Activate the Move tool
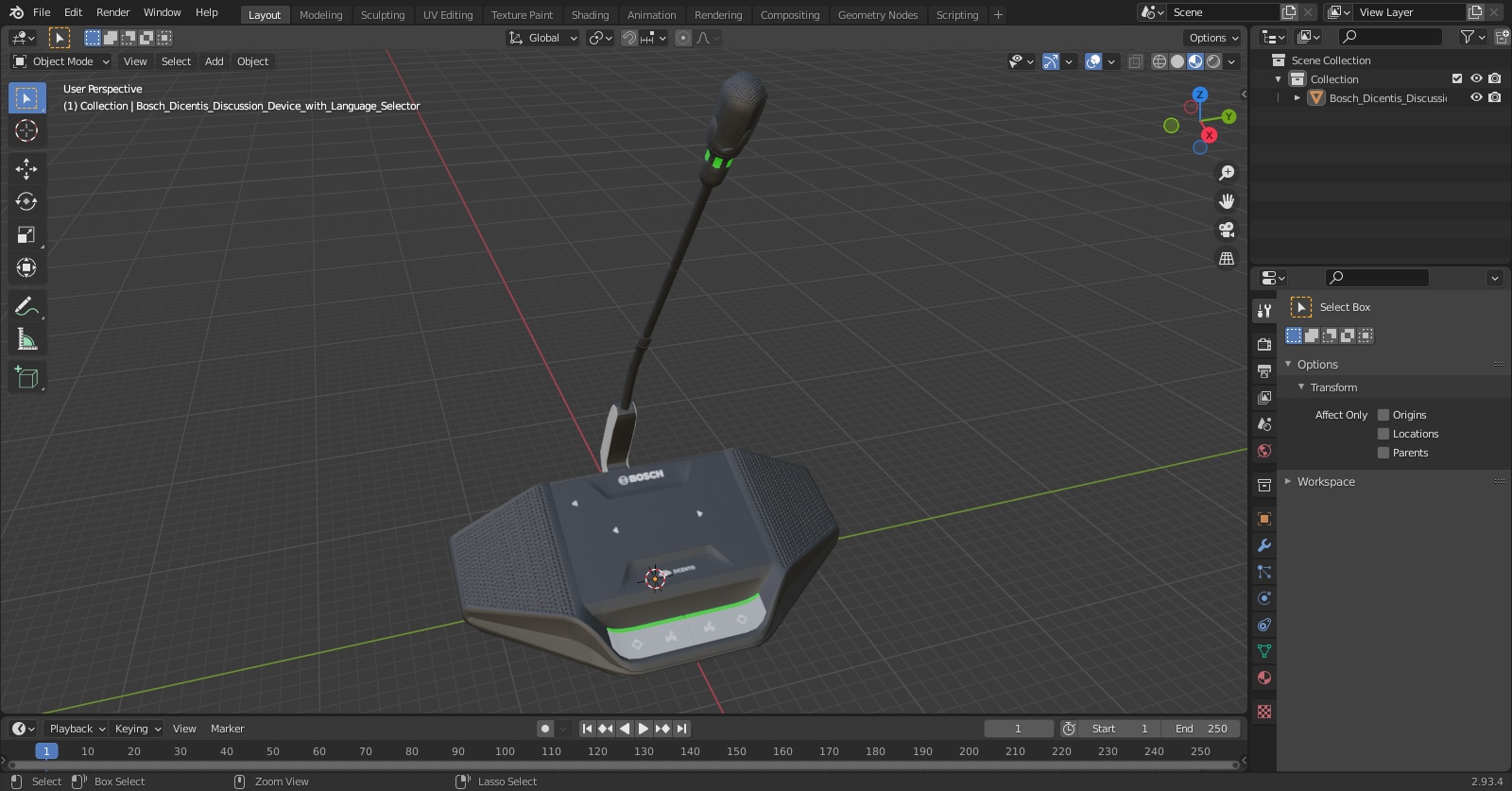Screen dimensions: 1512x791 coord(26,168)
